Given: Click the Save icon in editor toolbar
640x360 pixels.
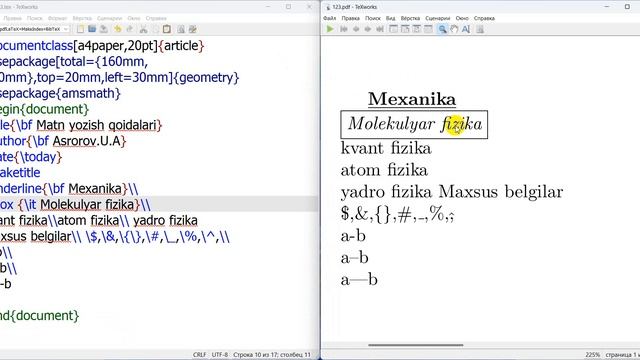Looking at the screenshot, I should tap(104, 29).
